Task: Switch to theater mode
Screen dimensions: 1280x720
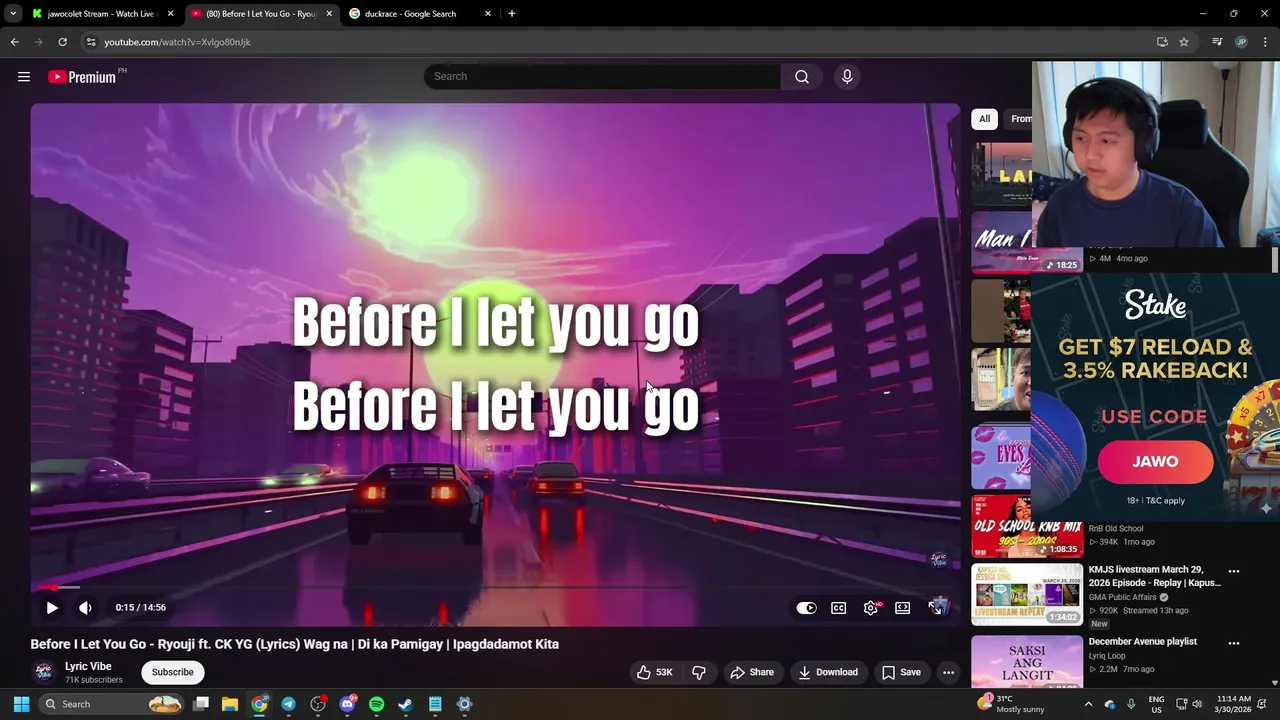Action: tap(903, 607)
